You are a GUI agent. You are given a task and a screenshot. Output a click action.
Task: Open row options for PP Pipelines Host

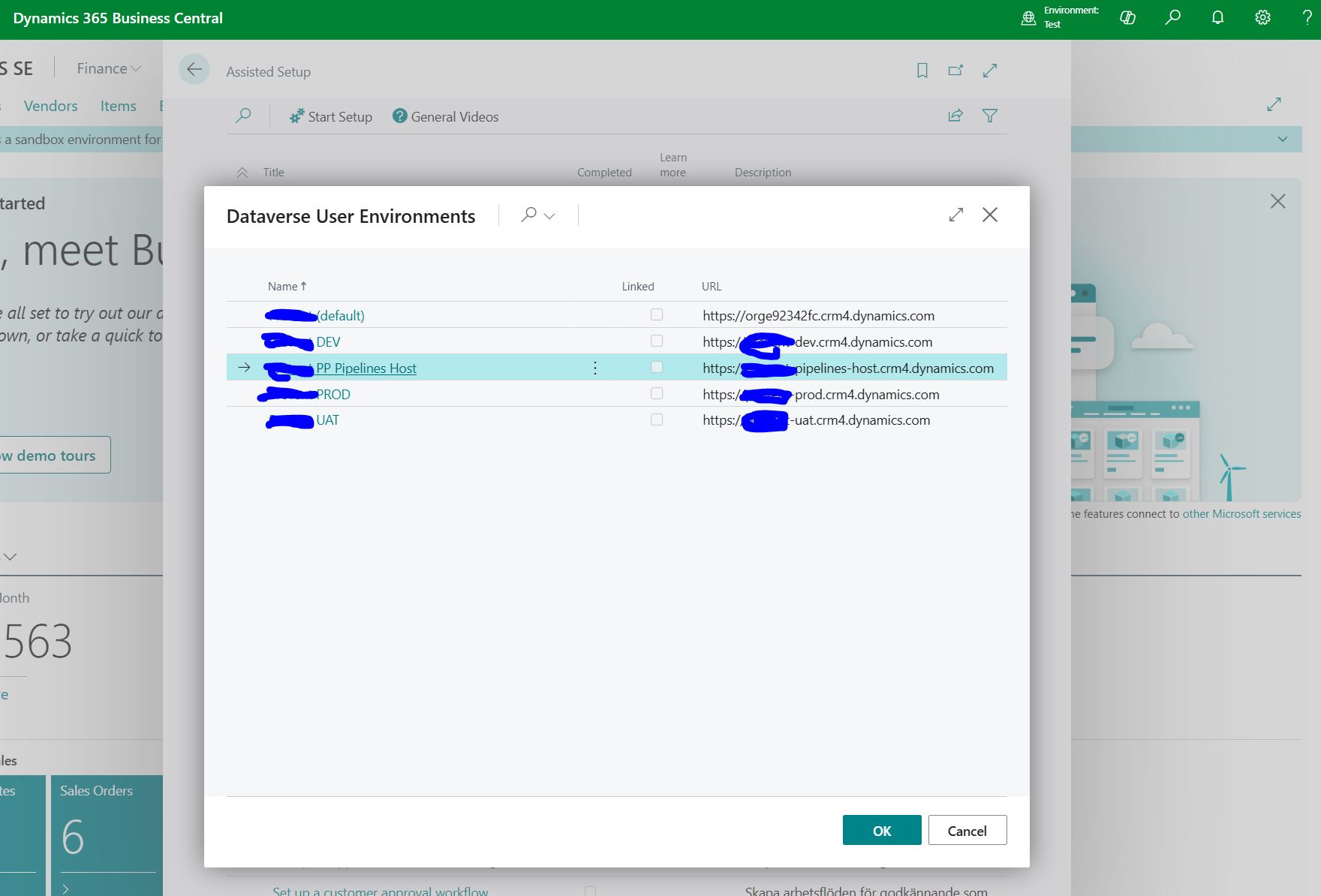[x=594, y=368]
